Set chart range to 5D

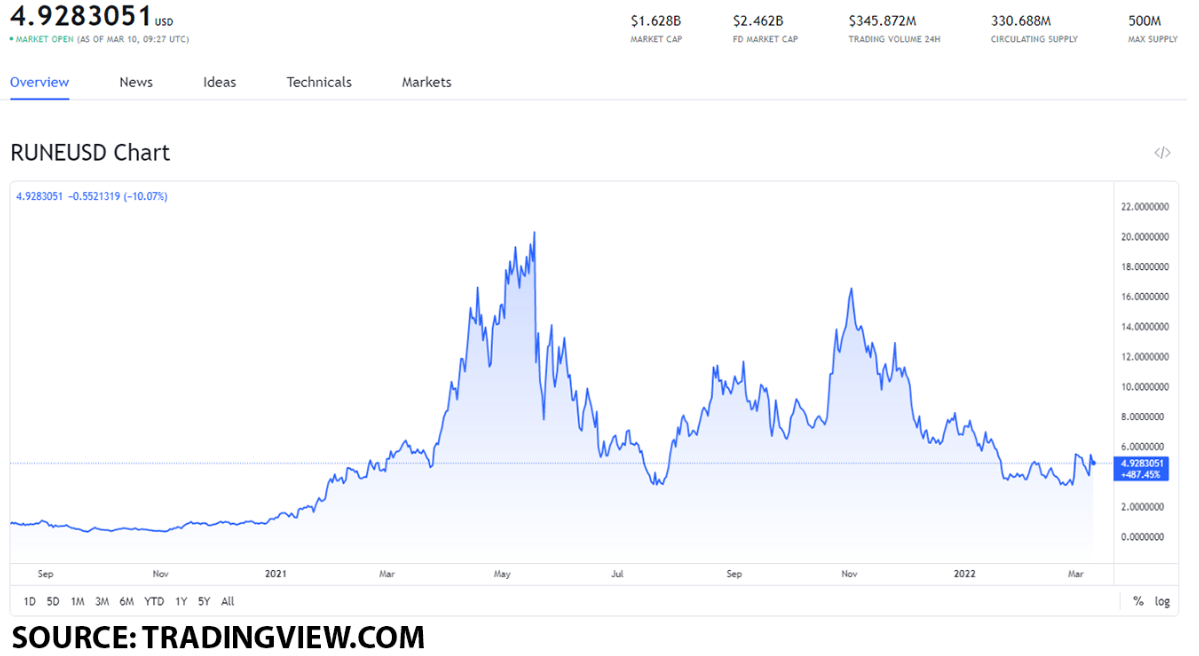point(53,602)
